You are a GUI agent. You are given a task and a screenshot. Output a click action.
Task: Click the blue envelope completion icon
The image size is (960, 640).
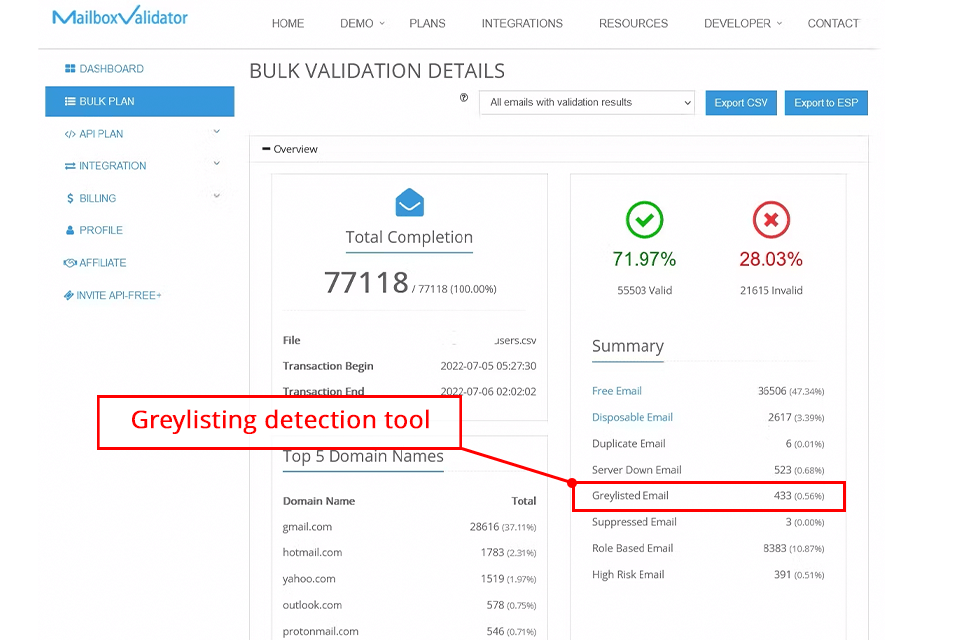coord(410,203)
